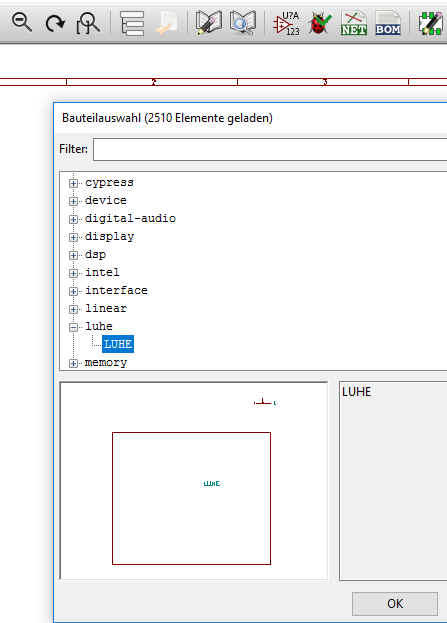447x623 pixels.
Task: Click the footprint assignment icon
Action: click(431, 23)
